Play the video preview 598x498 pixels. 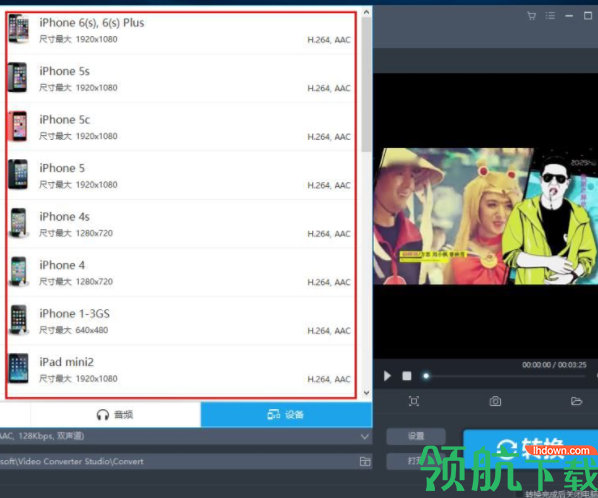point(387,376)
